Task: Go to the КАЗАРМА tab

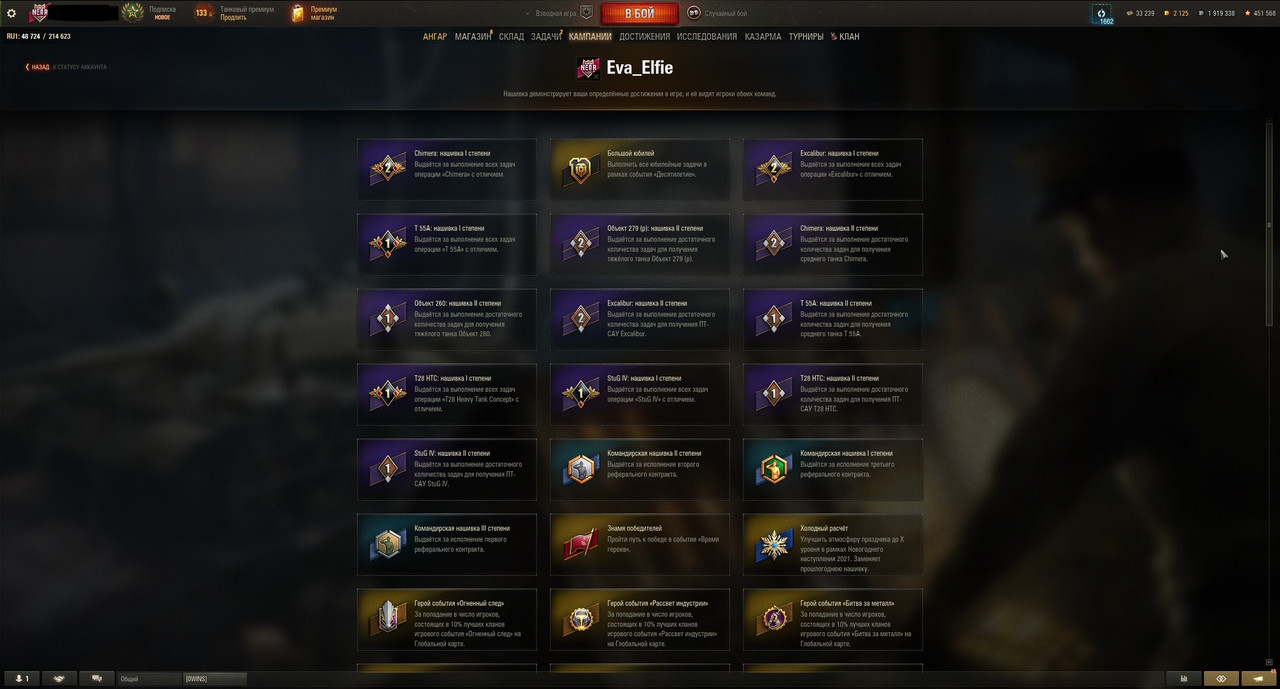Action: pyautogui.click(x=763, y=37)
